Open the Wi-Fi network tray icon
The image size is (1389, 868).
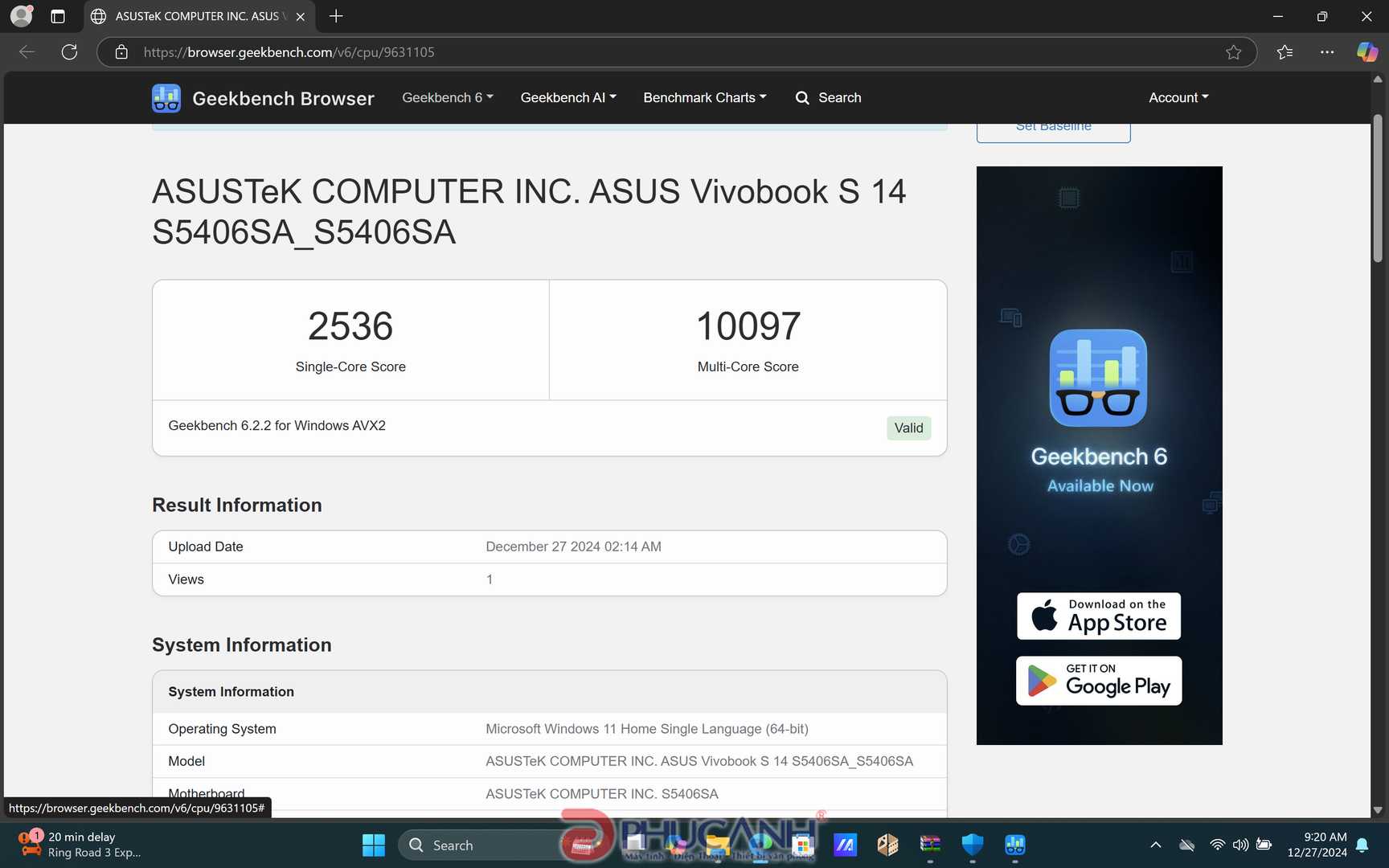pos(1217,845)
